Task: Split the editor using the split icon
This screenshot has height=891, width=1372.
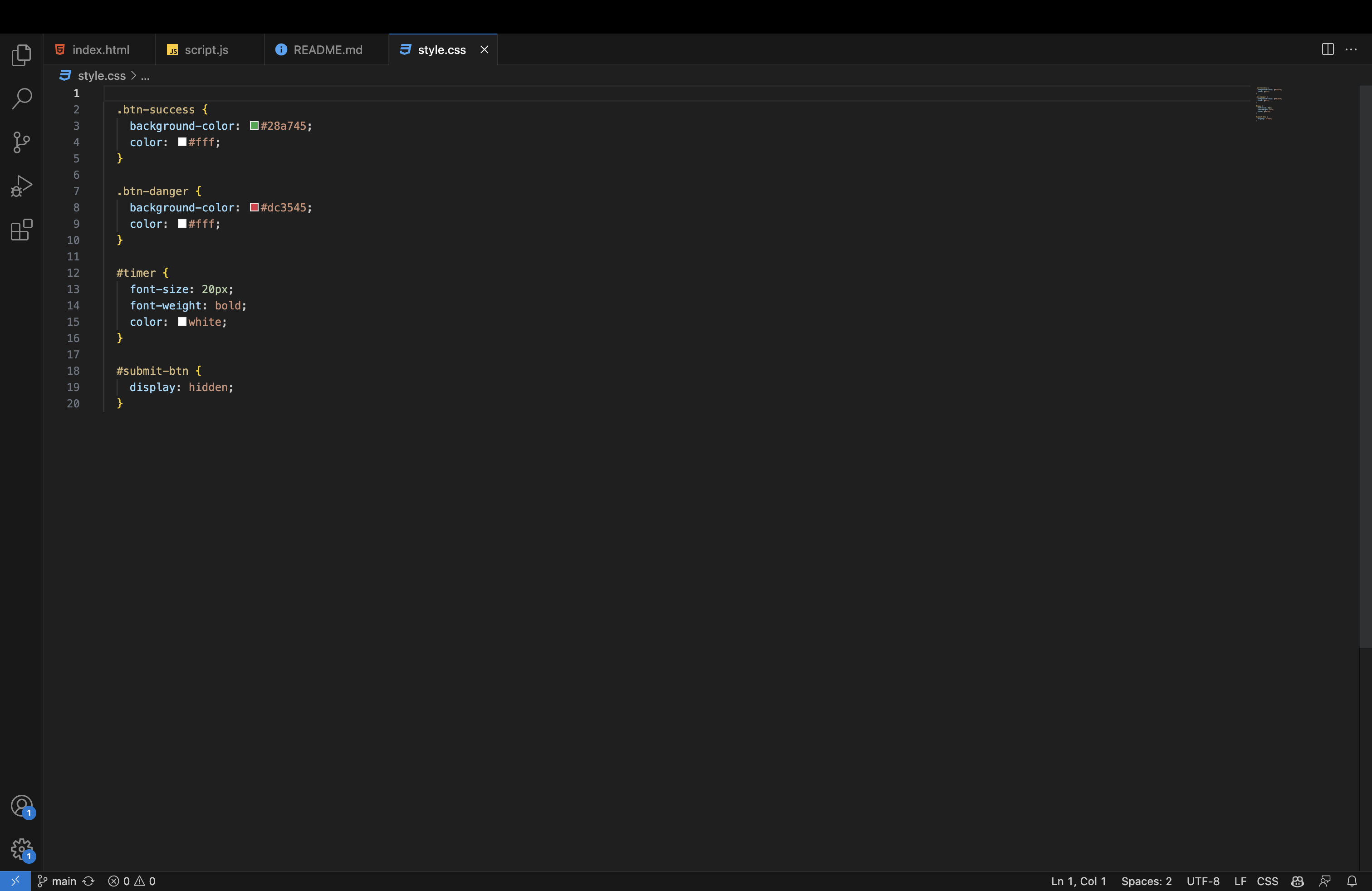Action: (x=1327, y=49)
